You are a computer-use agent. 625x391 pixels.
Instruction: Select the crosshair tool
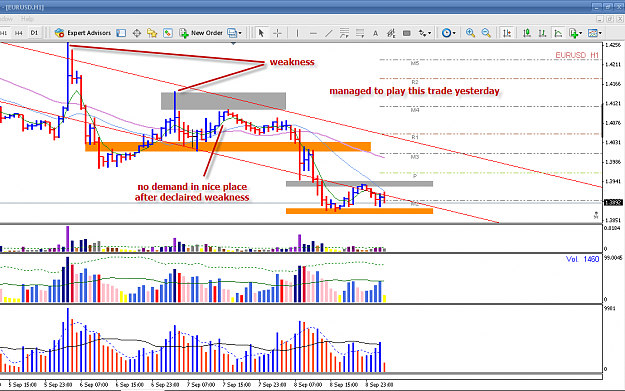[277, 33]
